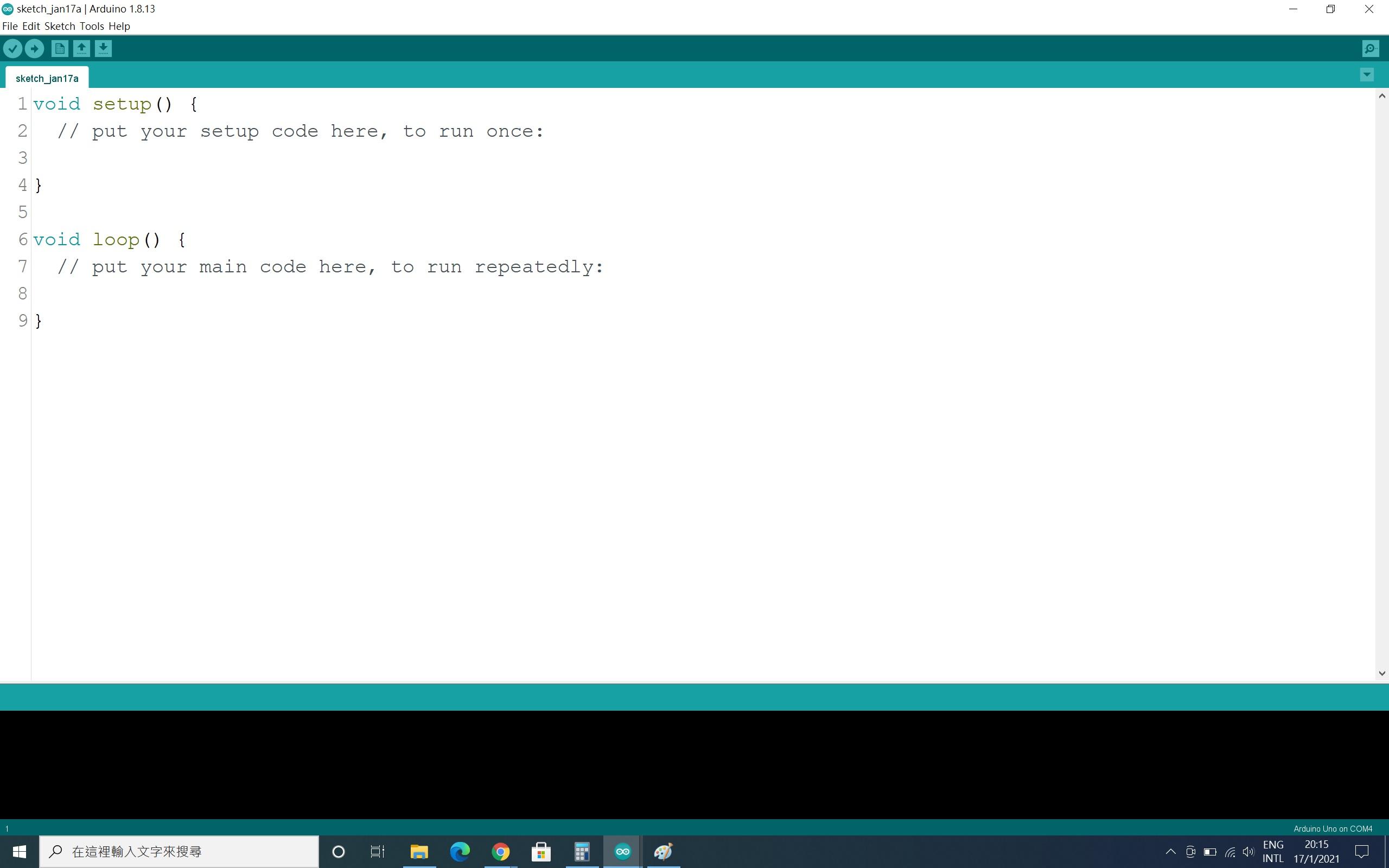Open the File menu

point(10,27)
